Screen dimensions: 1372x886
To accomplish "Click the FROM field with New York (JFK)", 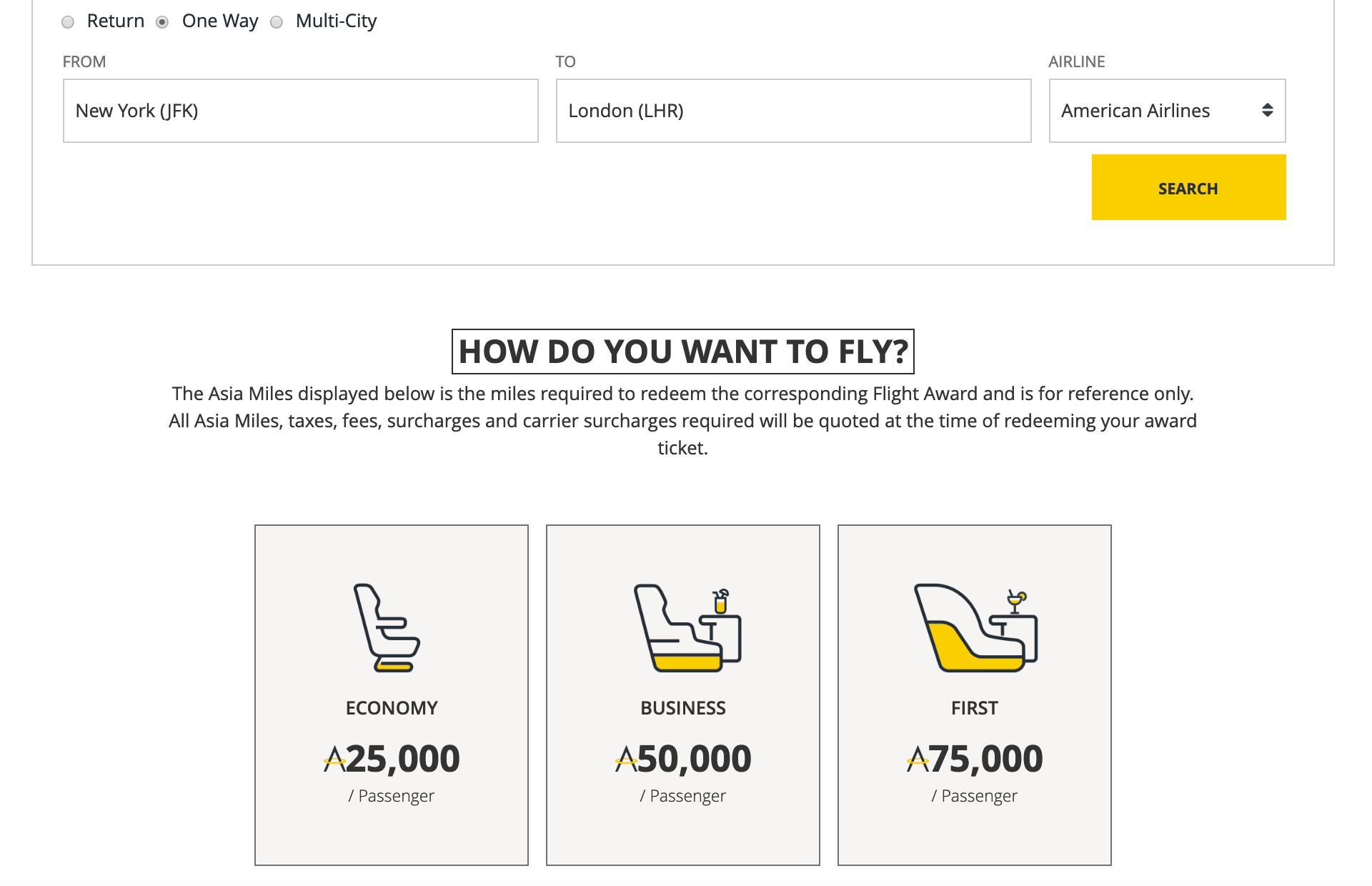I will 300,111.
